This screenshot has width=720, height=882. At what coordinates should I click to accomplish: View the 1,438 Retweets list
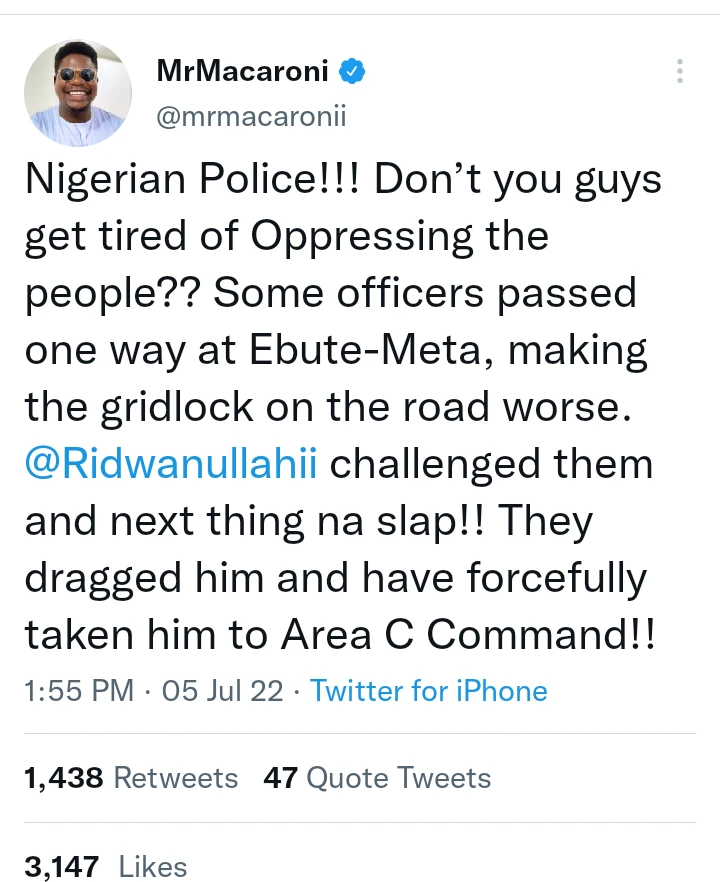point(131,778)
